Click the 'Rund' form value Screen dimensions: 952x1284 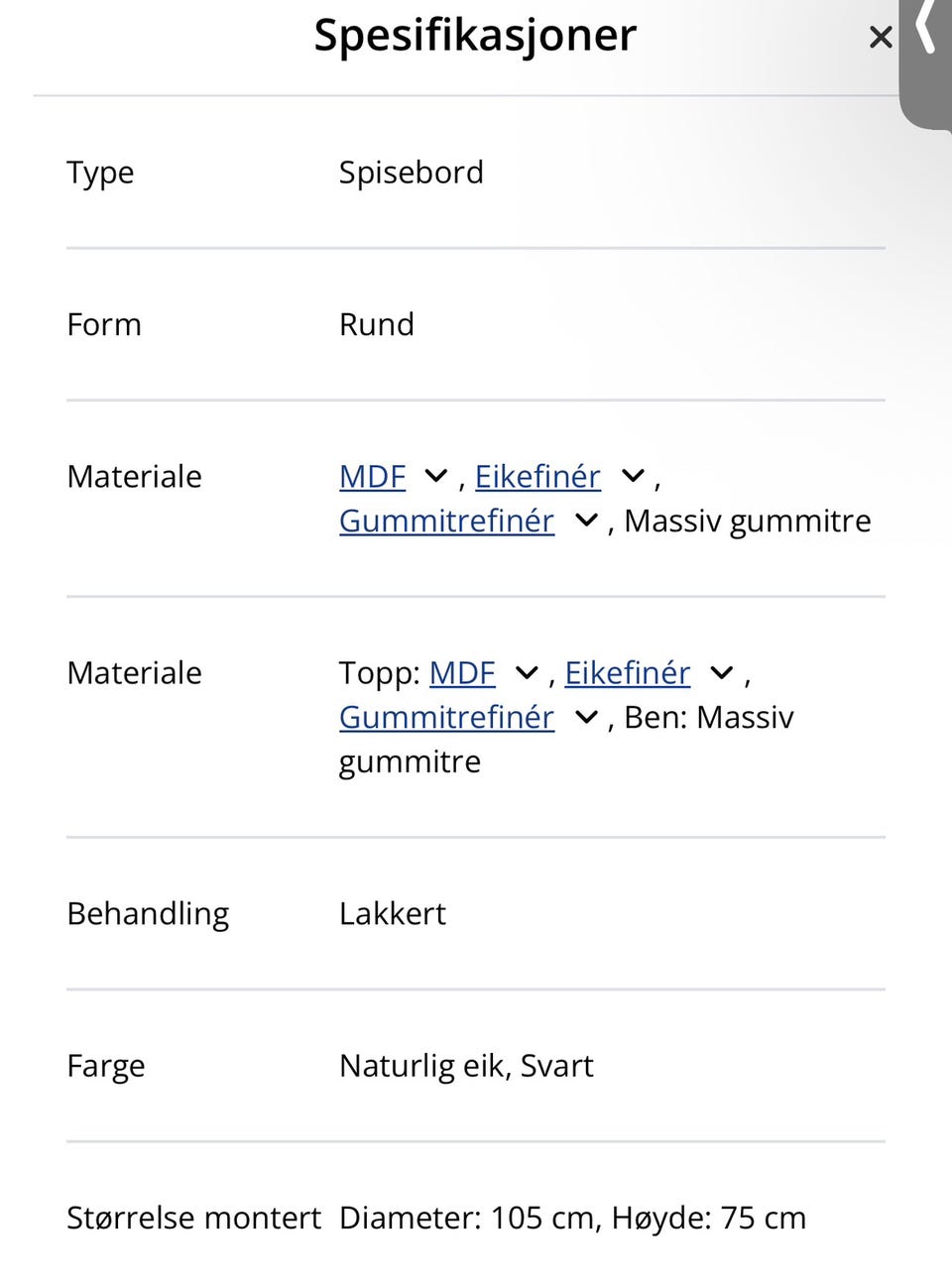(376, 324)
